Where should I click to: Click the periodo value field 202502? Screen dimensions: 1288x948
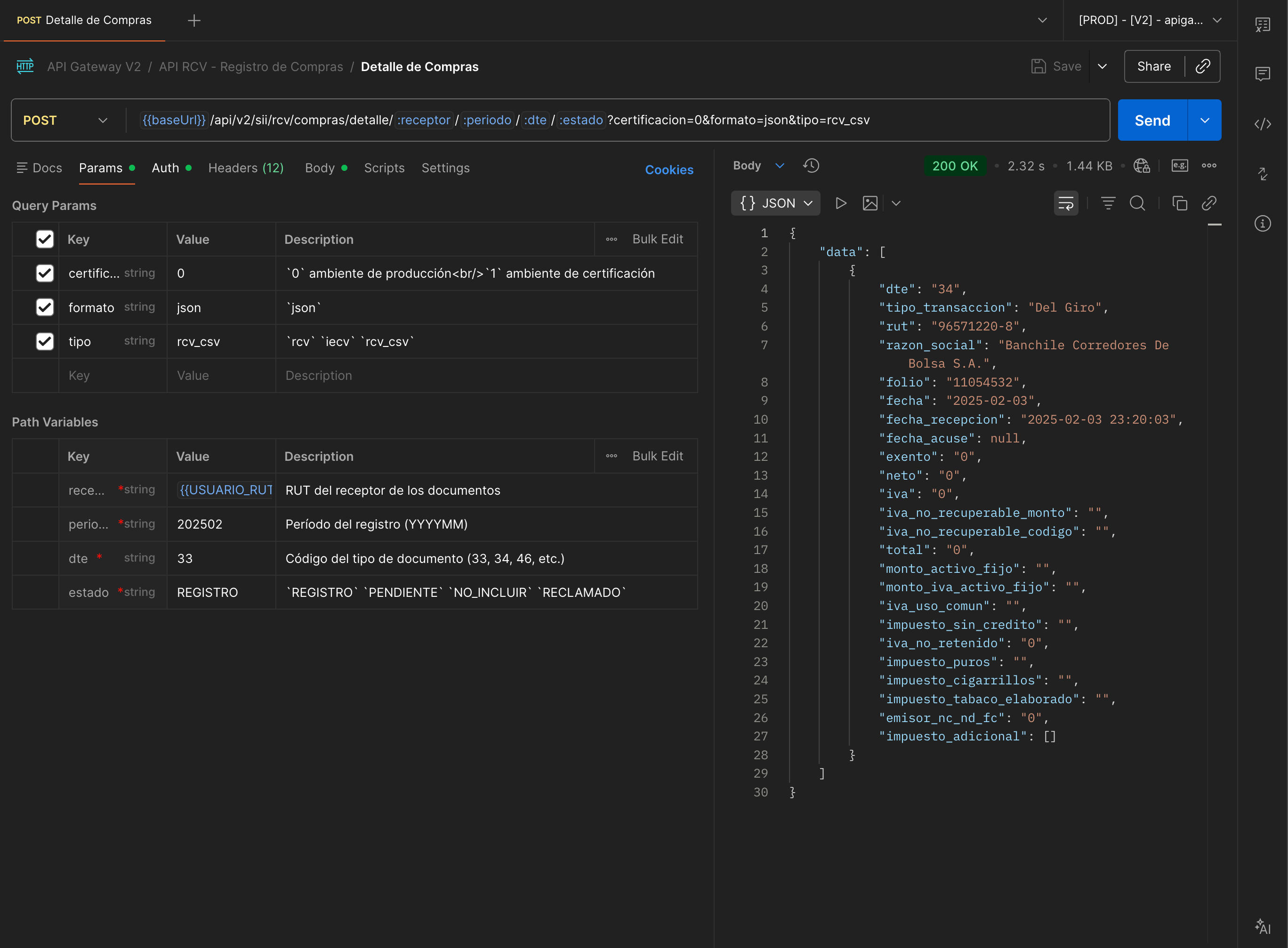(x=200, y=524)
